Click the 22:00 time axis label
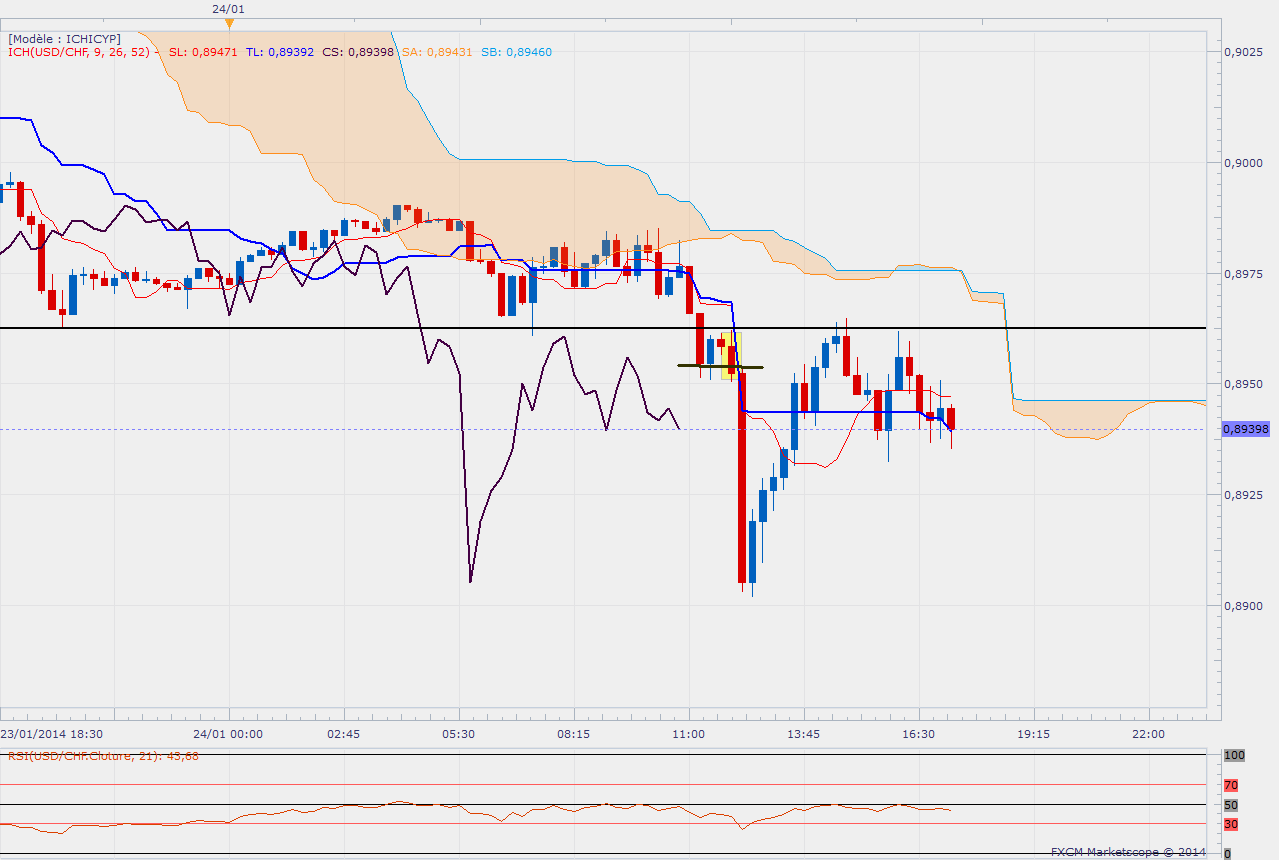 click(1149, 734)
